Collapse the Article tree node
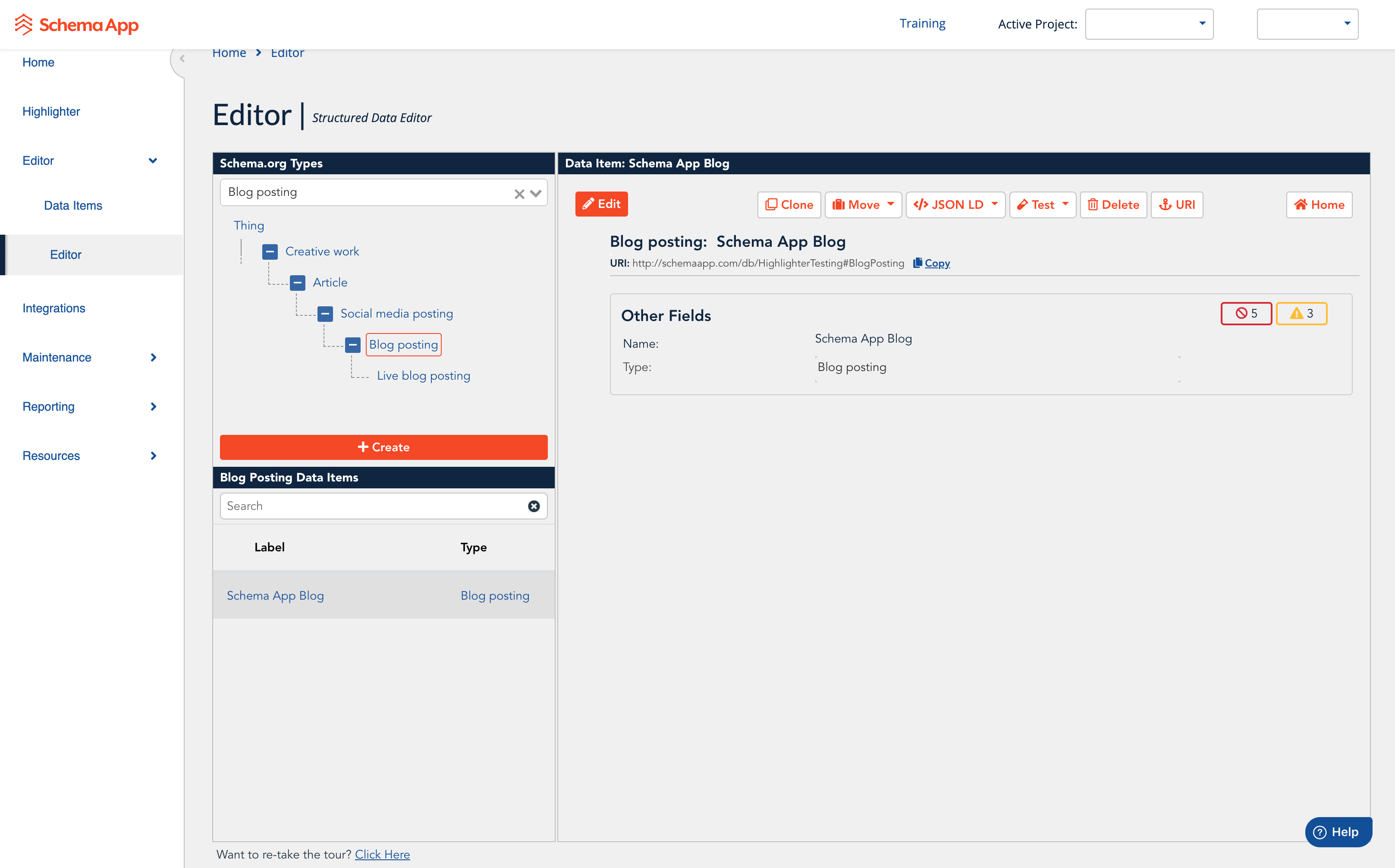 click(297, 283)
